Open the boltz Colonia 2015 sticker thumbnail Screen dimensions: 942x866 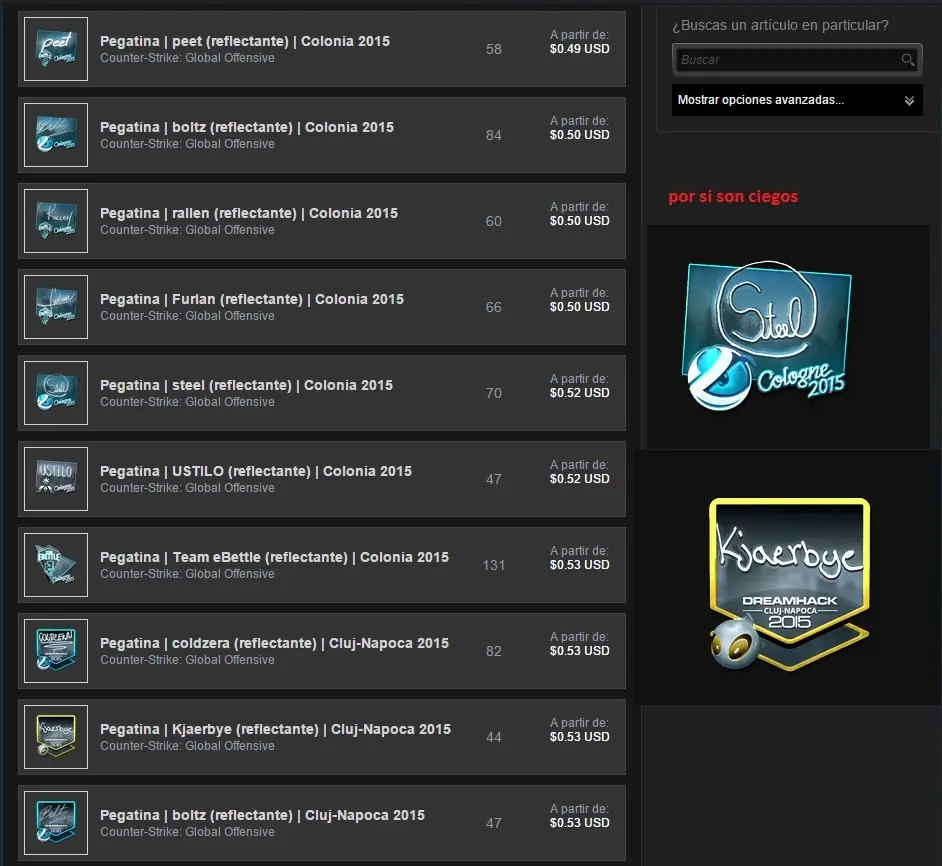click(x=56, y=135)
